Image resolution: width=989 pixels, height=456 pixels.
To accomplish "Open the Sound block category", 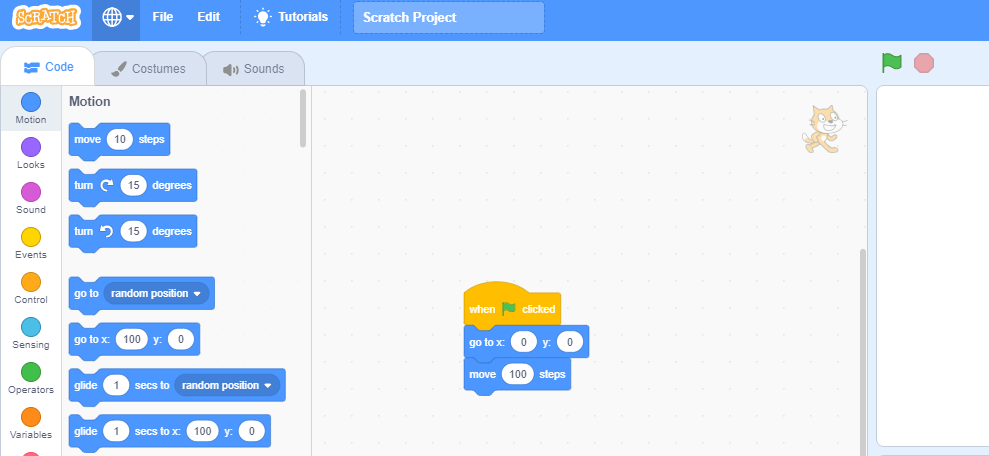I will pos(31,193).
